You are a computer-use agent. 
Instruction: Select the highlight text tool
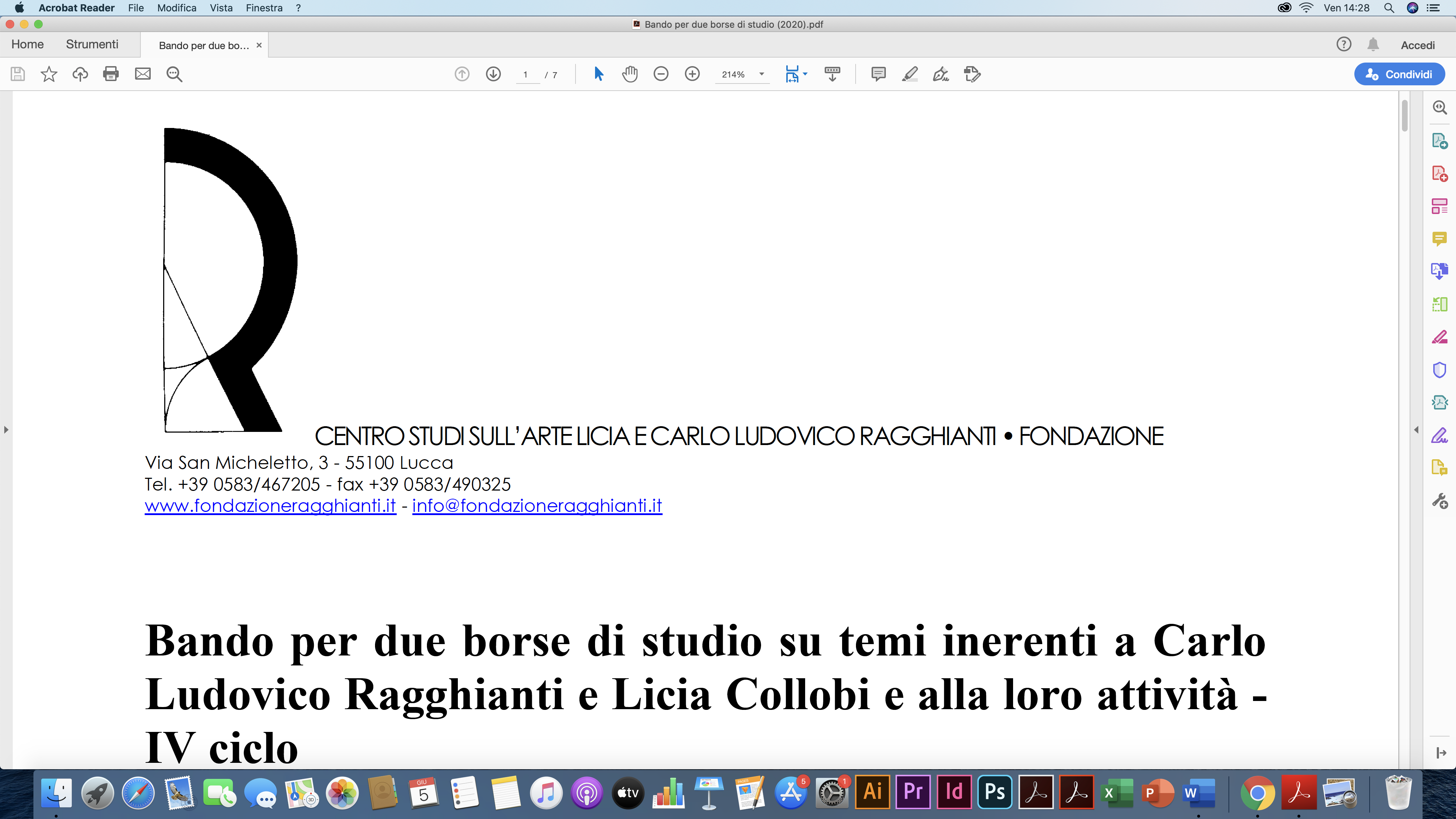(909, 74)
